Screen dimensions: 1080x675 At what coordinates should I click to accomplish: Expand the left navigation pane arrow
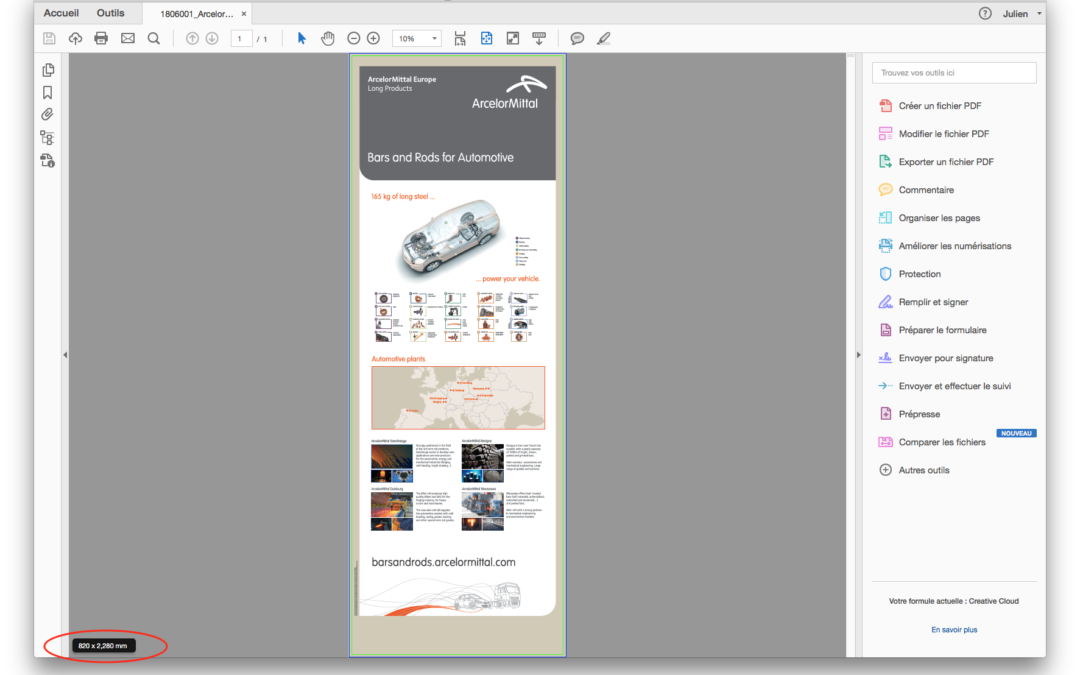(65, 355)
